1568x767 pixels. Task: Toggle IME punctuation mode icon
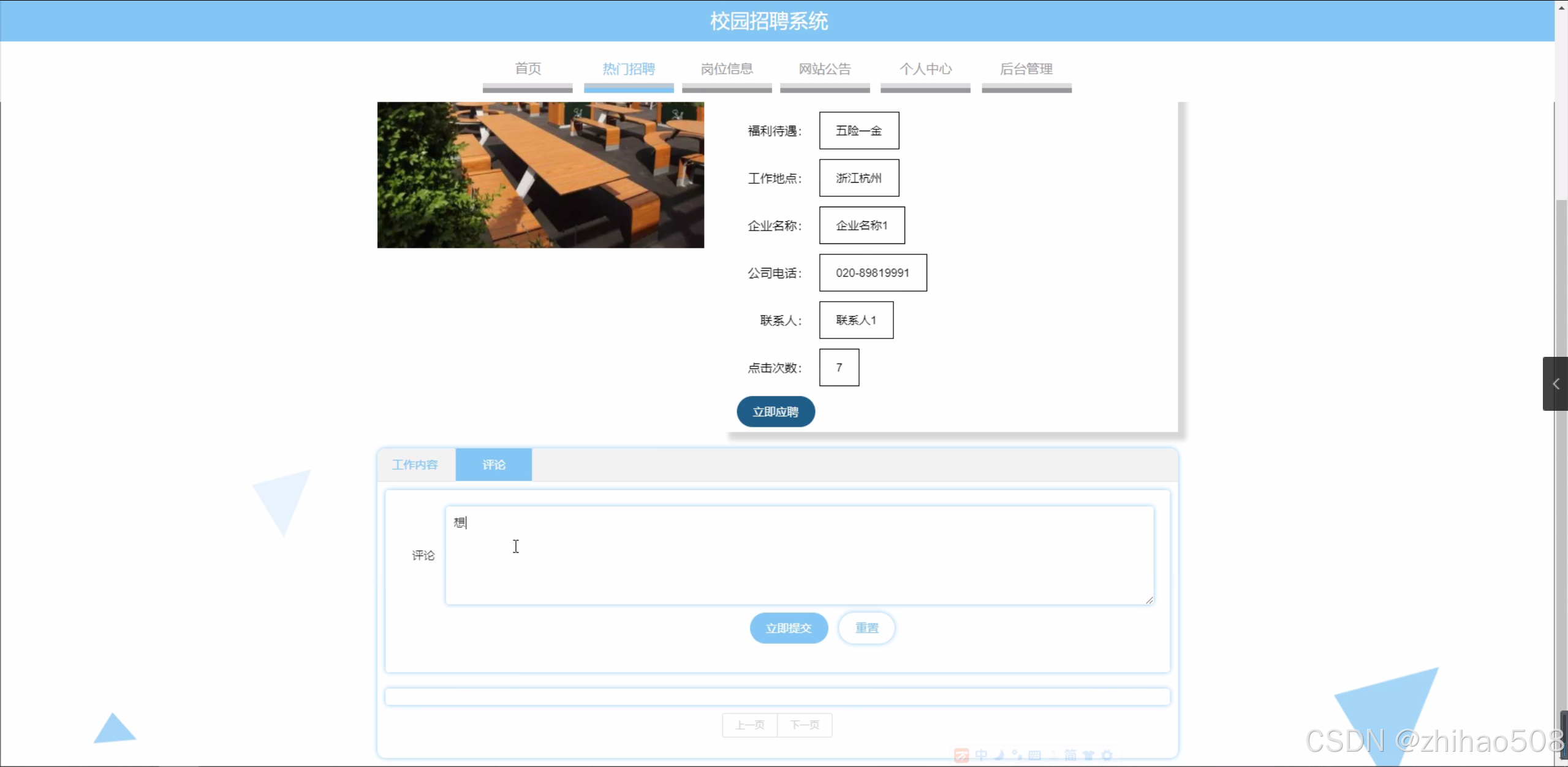click(1017, 755)
